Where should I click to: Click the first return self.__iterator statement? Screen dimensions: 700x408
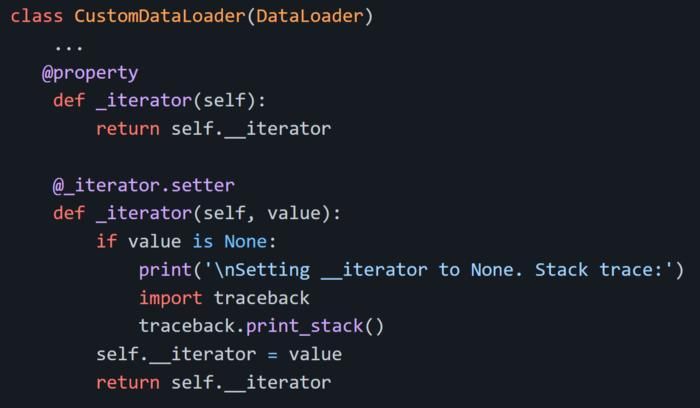pos(213,129)
